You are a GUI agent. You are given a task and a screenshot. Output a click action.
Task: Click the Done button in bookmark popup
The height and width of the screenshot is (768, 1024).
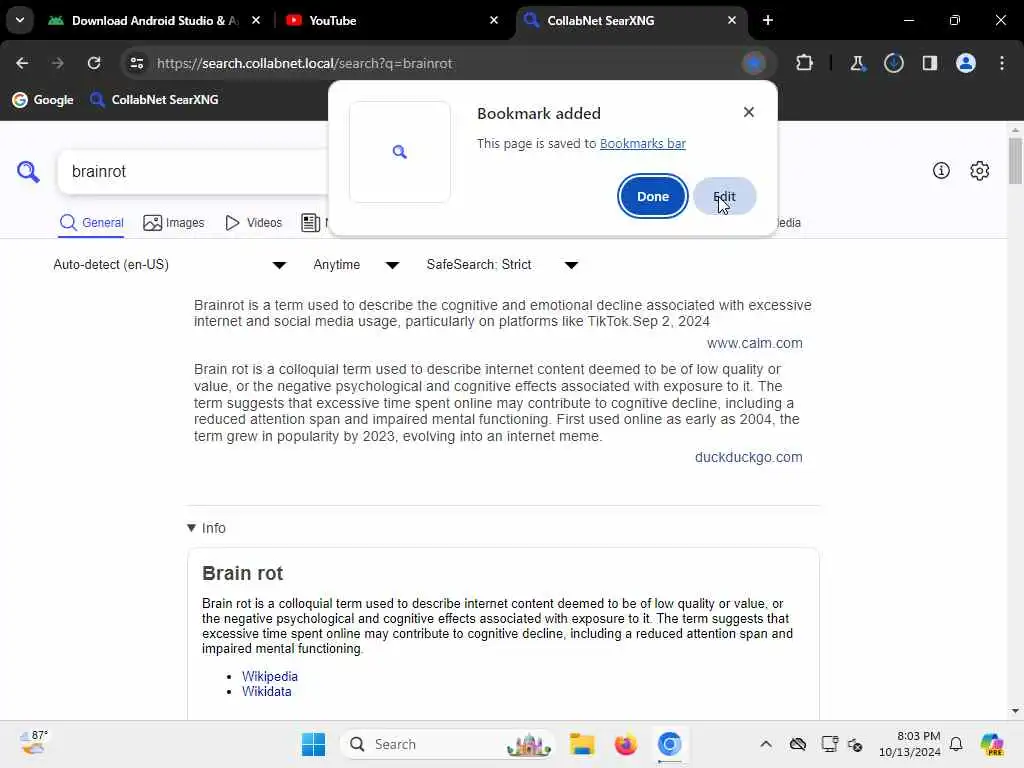click(x=652, y=197)
